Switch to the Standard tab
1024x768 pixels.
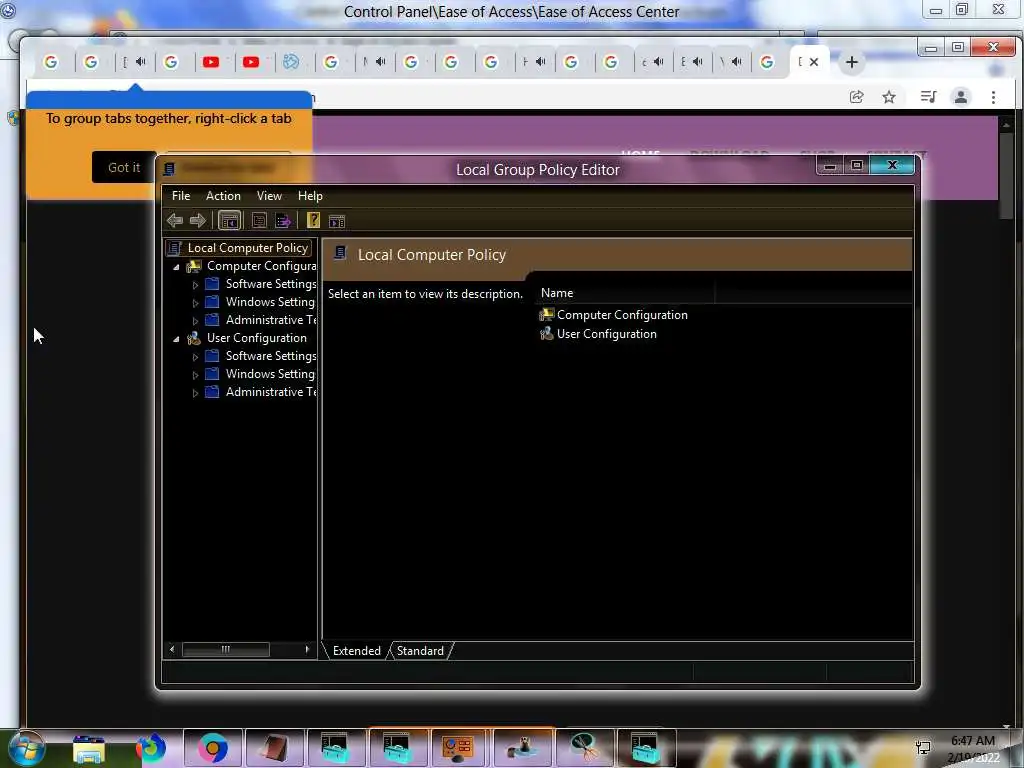tap(420, 651)
